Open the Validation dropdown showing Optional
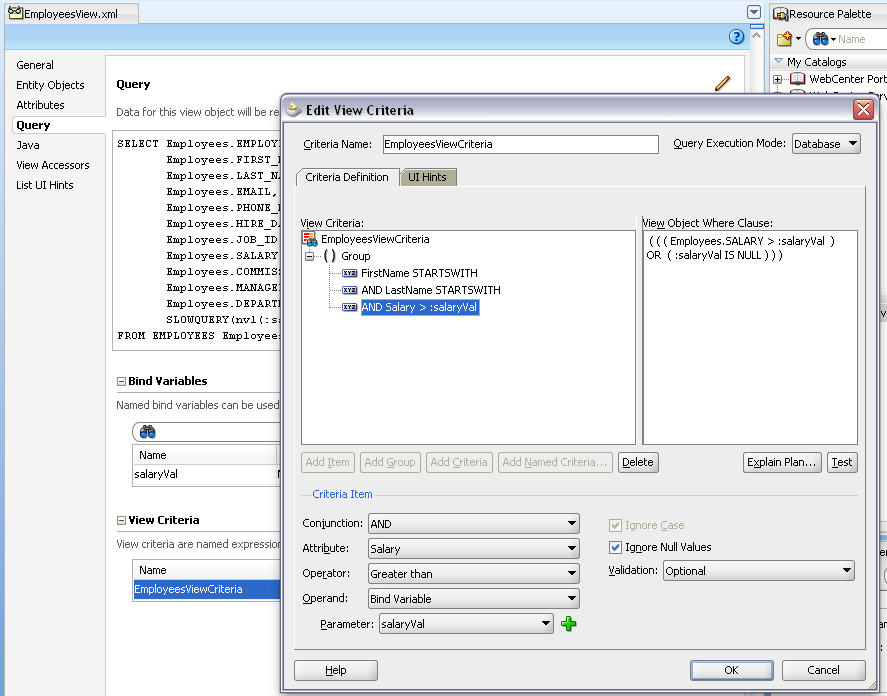 pos(759,570)
